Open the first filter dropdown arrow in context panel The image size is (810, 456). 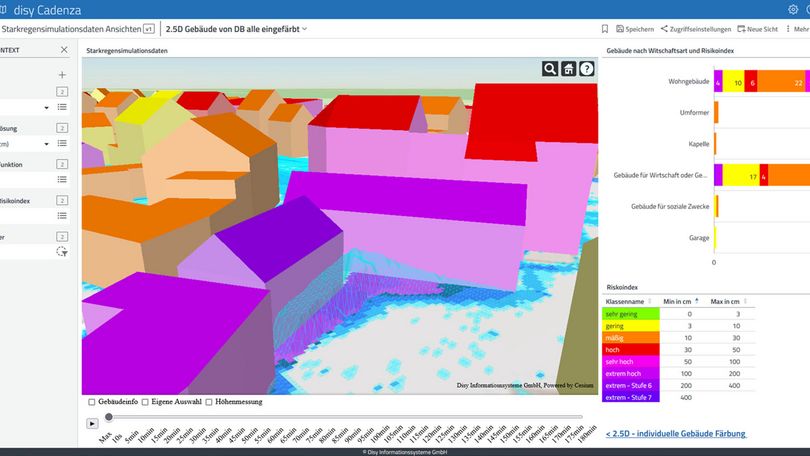[x=46, y=107]
